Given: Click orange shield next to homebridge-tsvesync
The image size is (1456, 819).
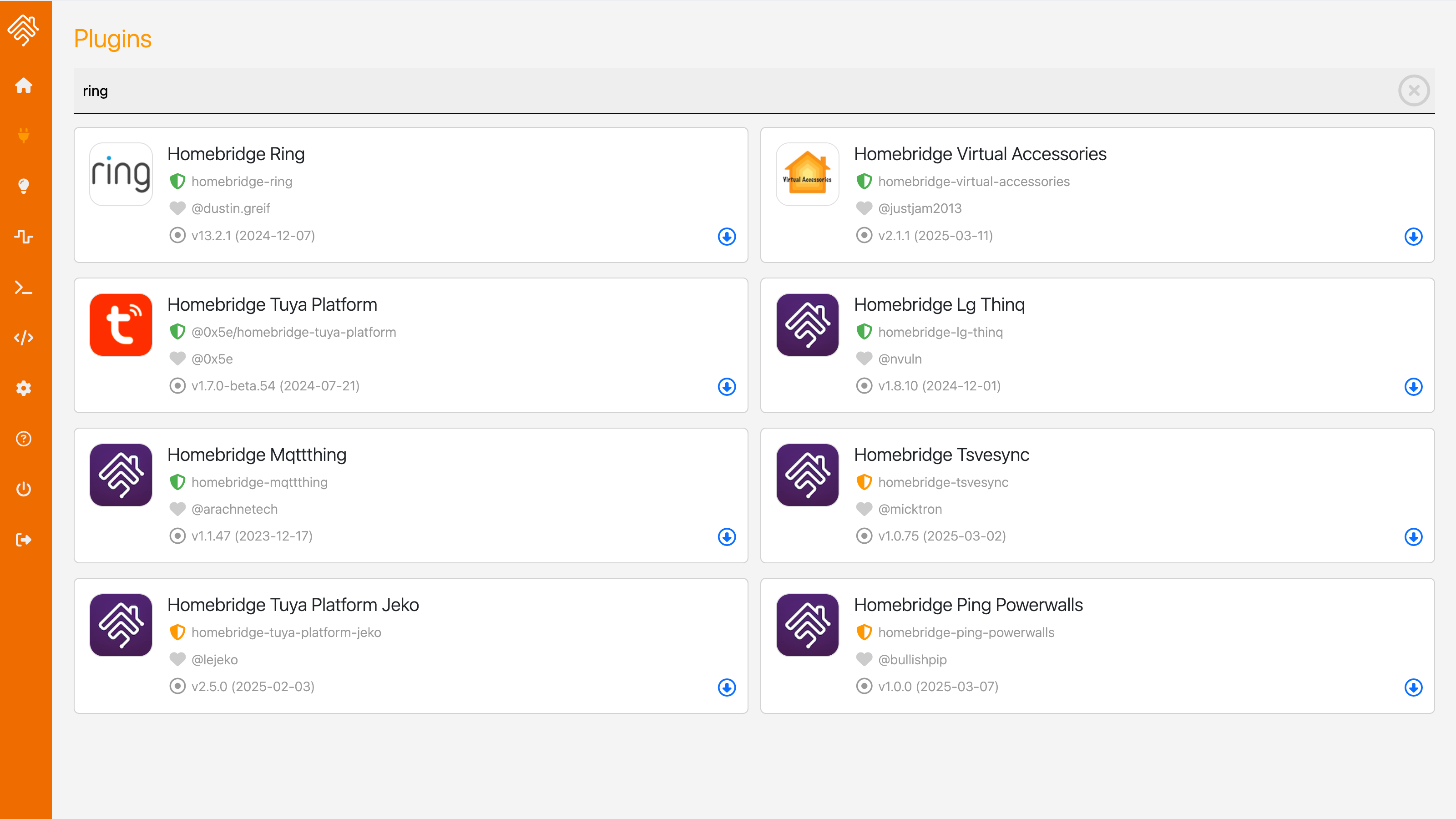Looking at the screenshot, I should click(x=864, y=482).
